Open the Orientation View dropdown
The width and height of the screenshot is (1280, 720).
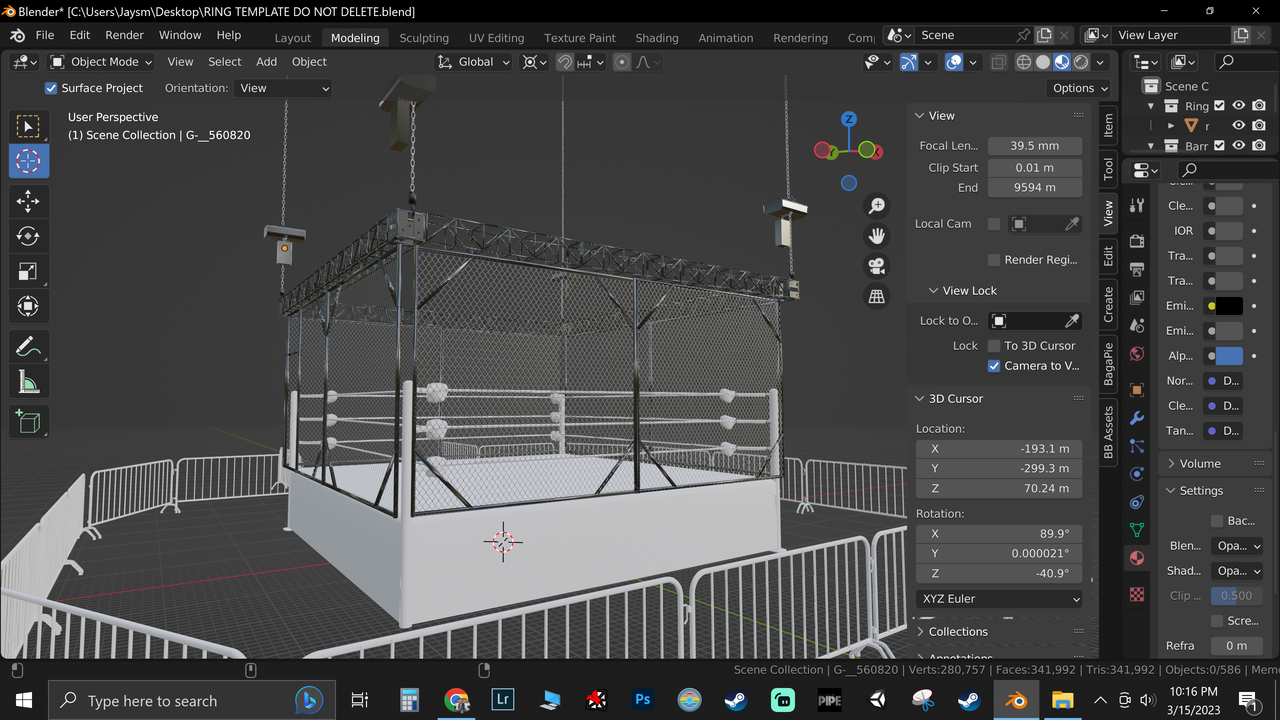(x=284, y=88)
